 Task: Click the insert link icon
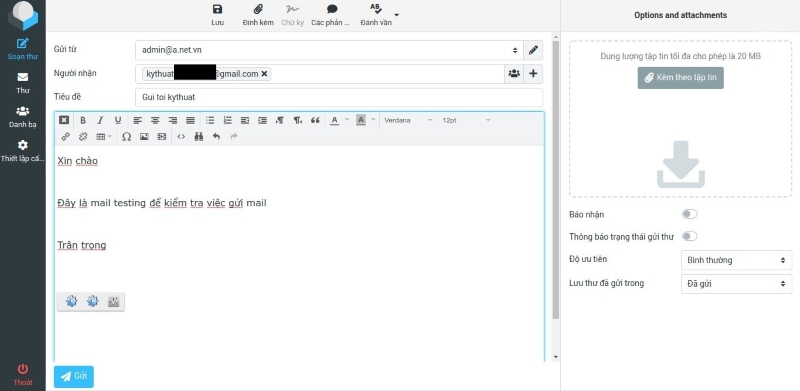65,136
